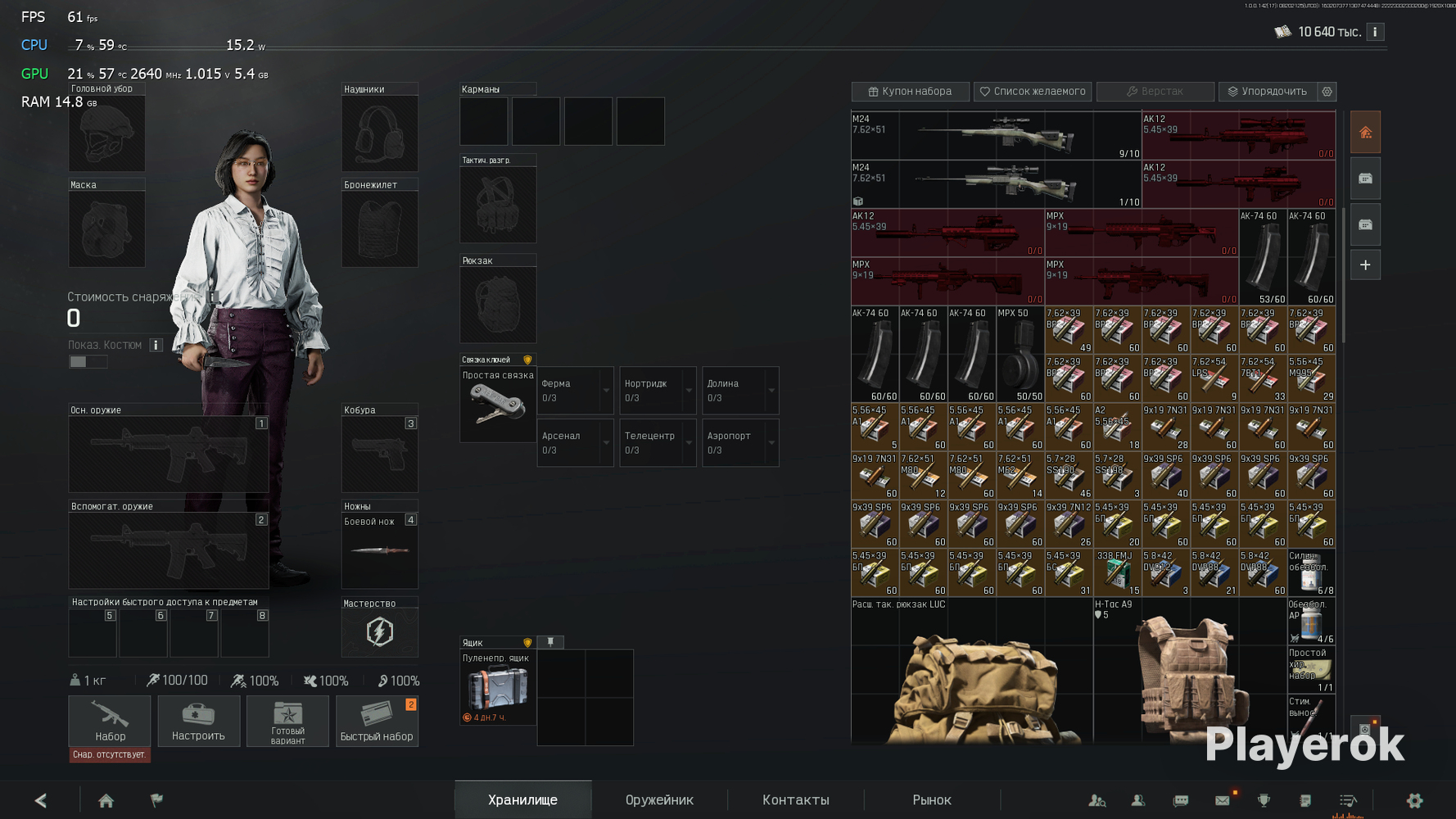Click the empty Бронежилет armor slot

pos(379,229)
